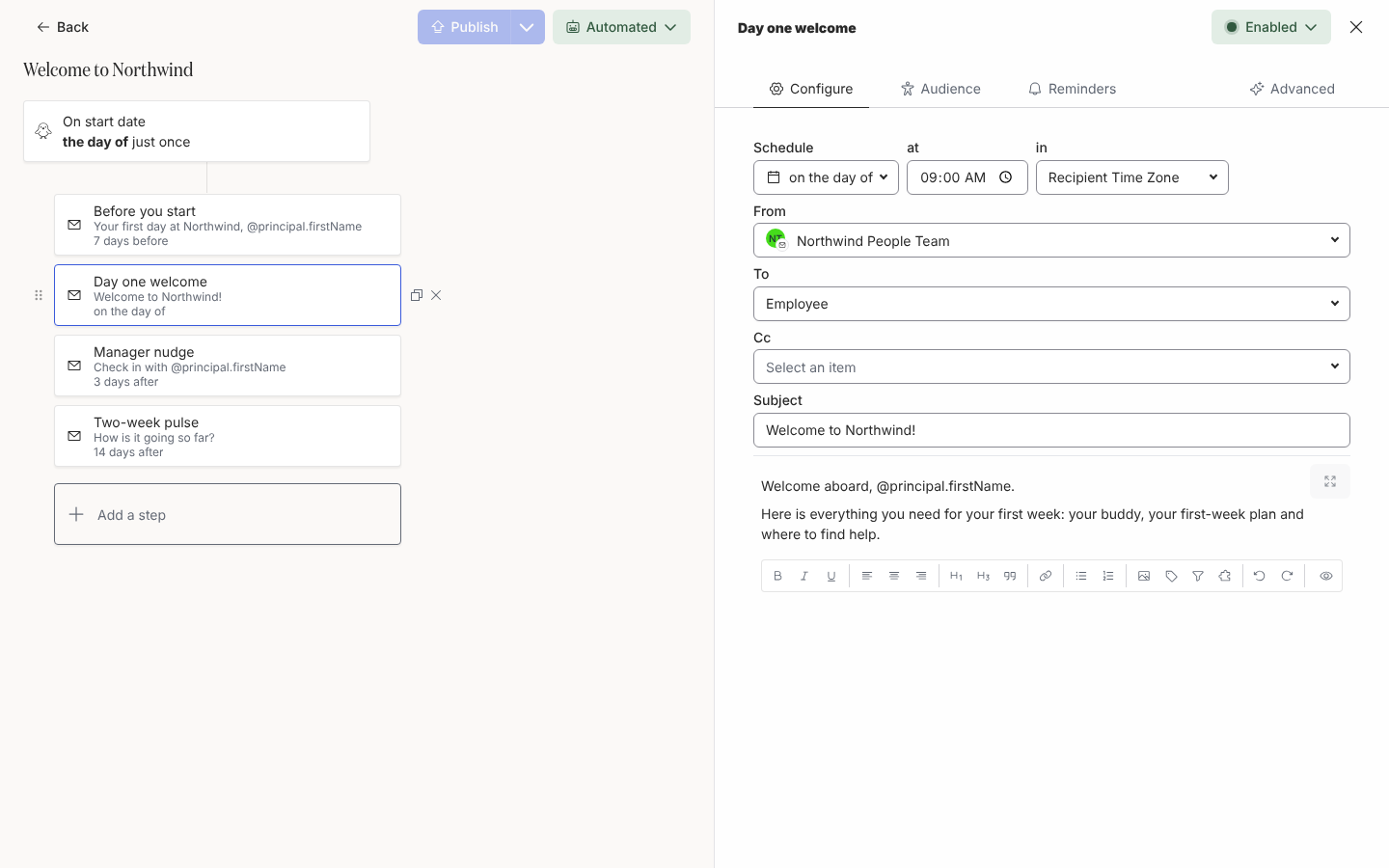Insert a hyperlink in the message
Image resolution: width=1389 pixels, height=868 pixels.
1046,576
